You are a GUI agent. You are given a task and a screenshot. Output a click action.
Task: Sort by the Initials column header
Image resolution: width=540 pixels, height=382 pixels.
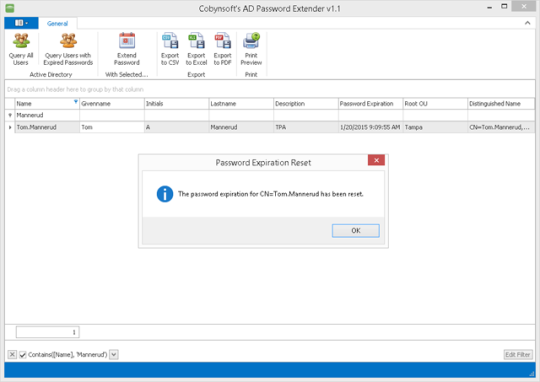click(x=176, y=104)
